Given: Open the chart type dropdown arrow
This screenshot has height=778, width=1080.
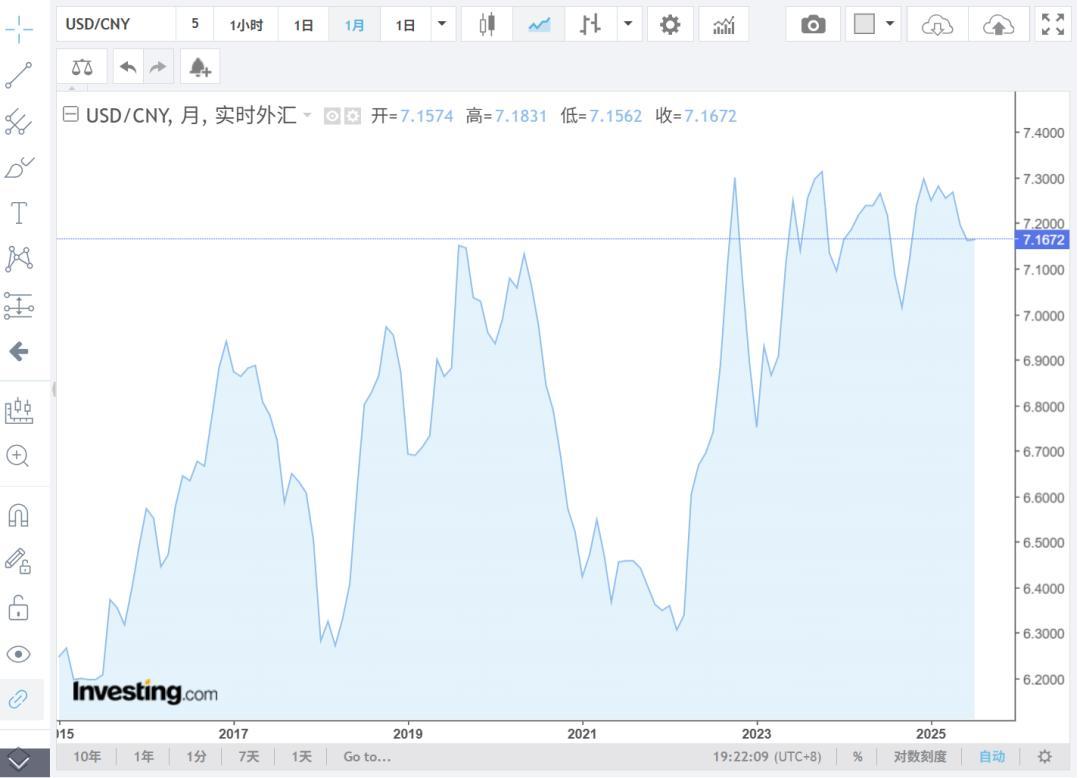Looking at the screenshot, I should (628, 25).
